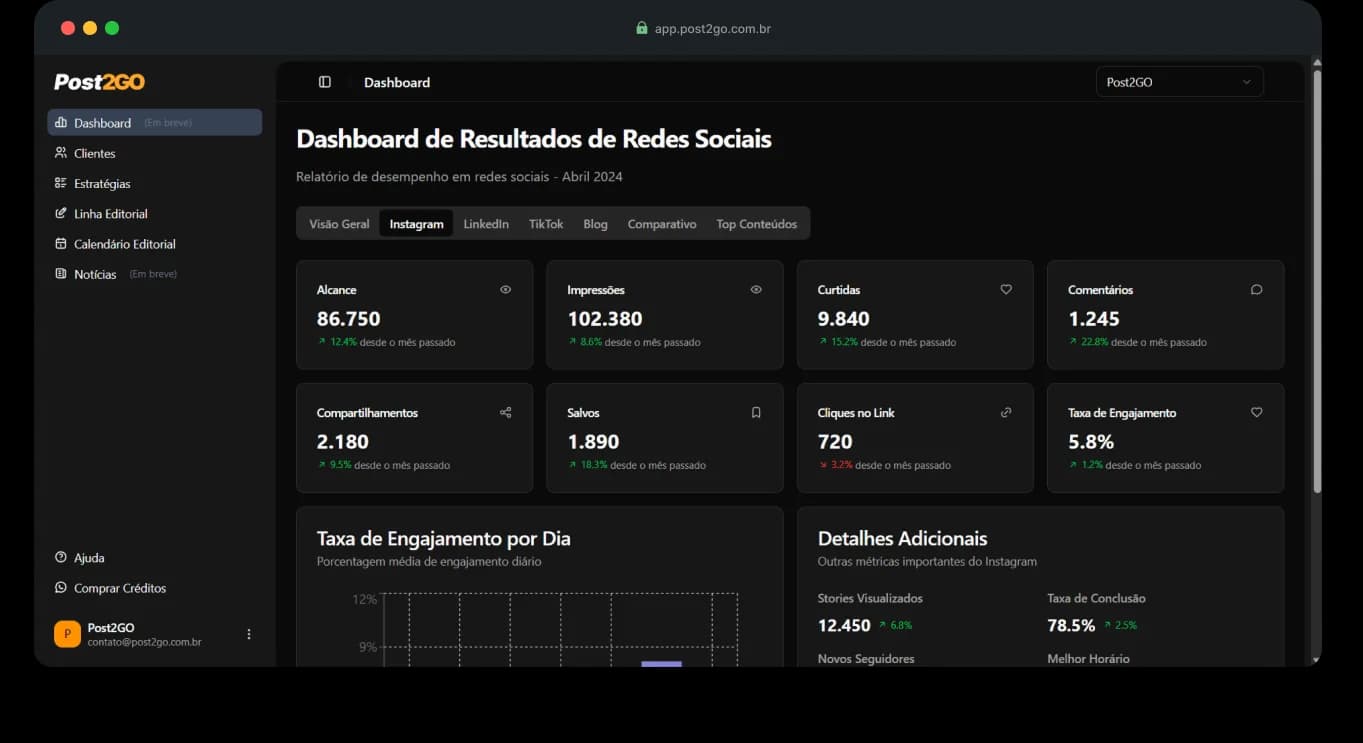The image size is (1363, 743).
Task: Select the Instagram tab
Action: 416,224
